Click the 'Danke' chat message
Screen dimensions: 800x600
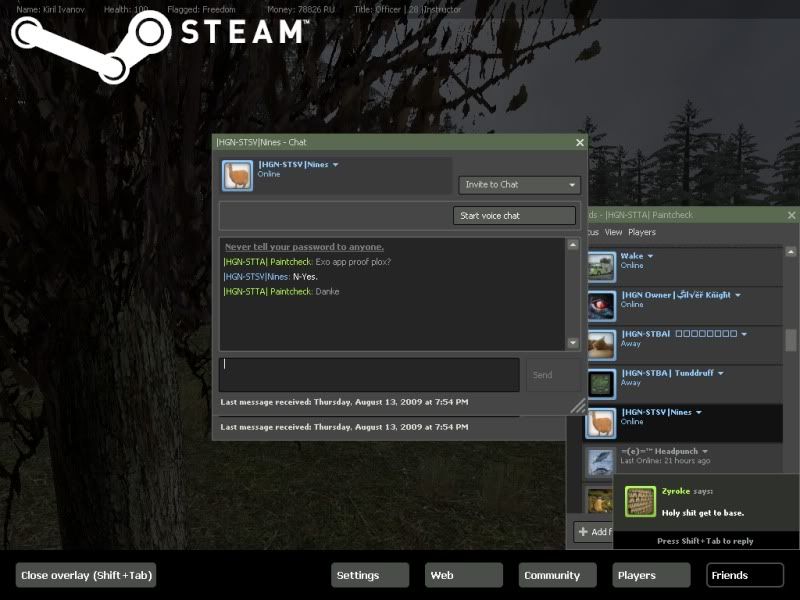(327, 292)
